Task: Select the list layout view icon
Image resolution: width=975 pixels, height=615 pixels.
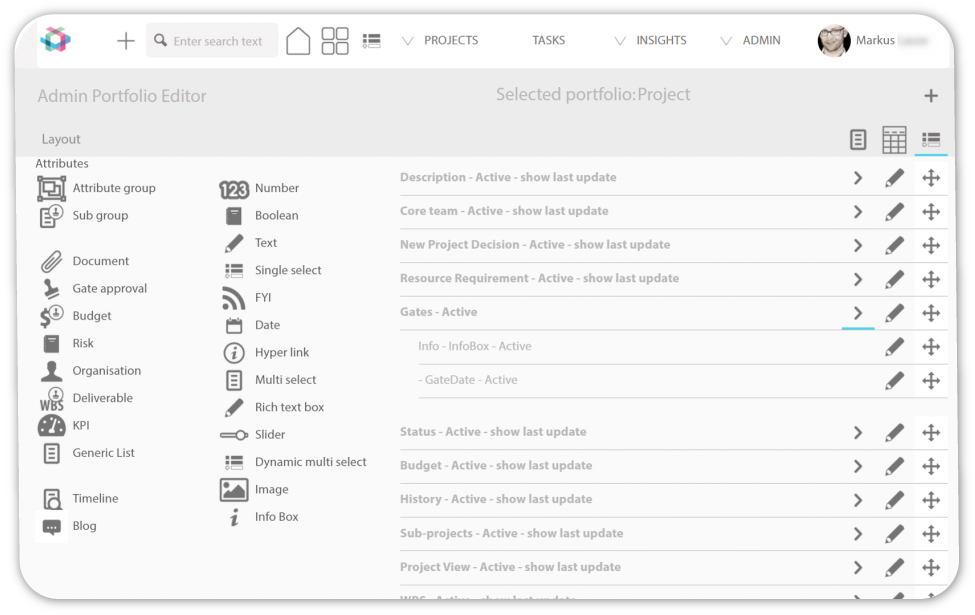Action: coord(931,140)
